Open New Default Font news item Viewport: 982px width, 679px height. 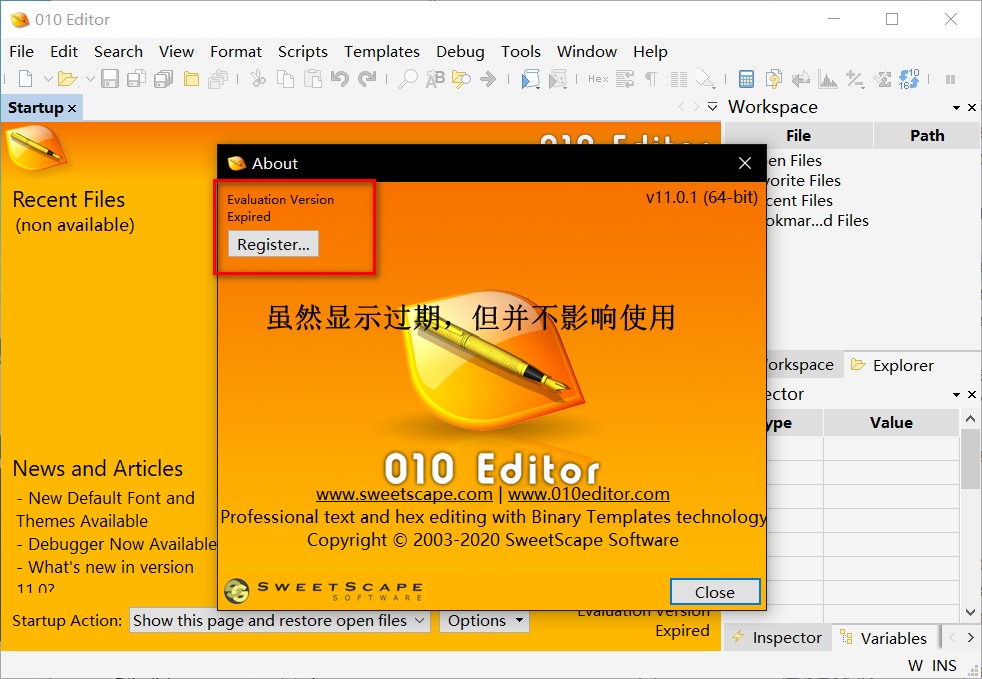(x=106, y=509)
